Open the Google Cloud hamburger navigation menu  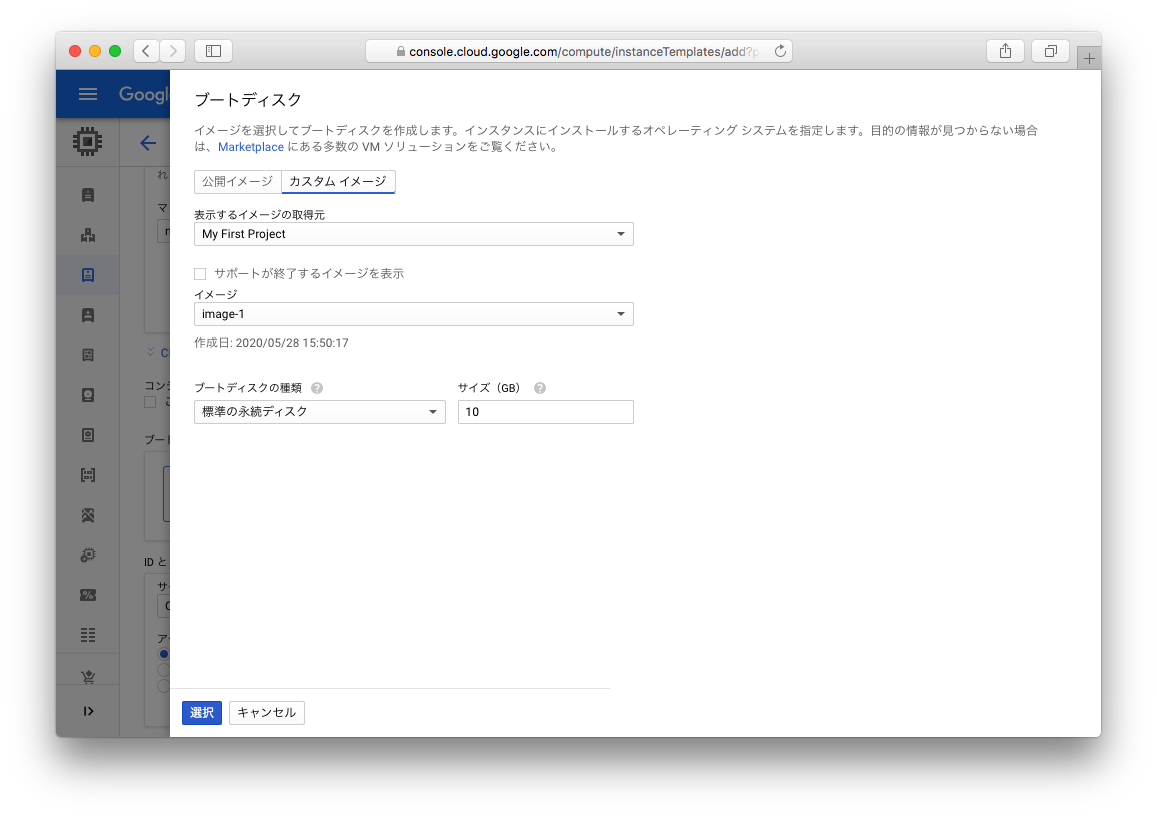pos(88,94)
